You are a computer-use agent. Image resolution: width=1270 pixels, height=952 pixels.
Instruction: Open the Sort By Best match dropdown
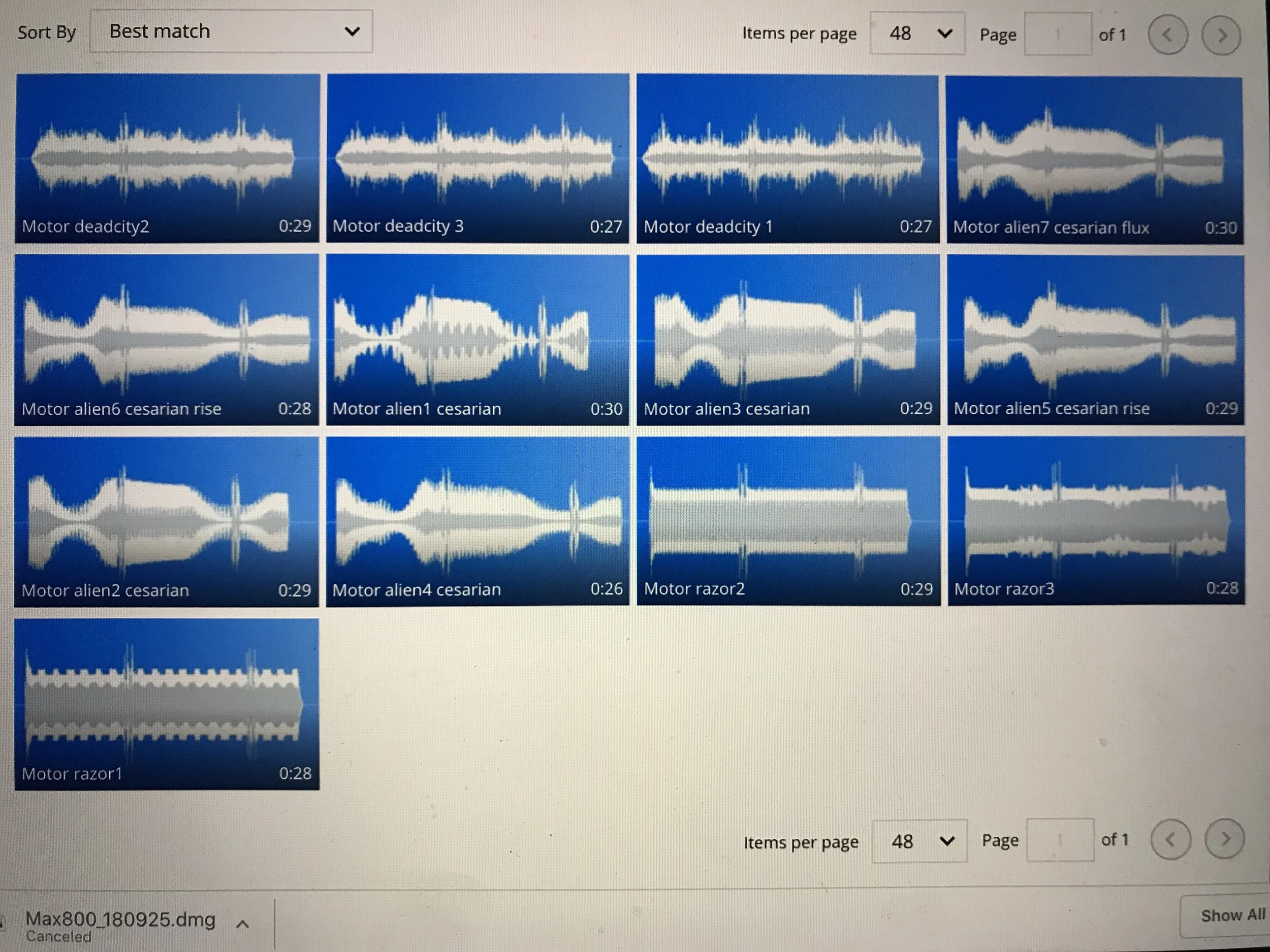231,31
